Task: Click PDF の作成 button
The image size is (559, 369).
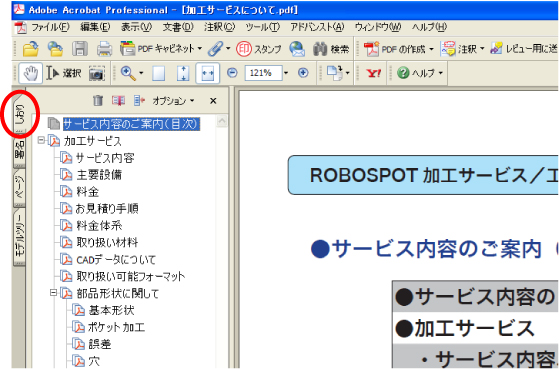Action: click(x=394, y=49)
